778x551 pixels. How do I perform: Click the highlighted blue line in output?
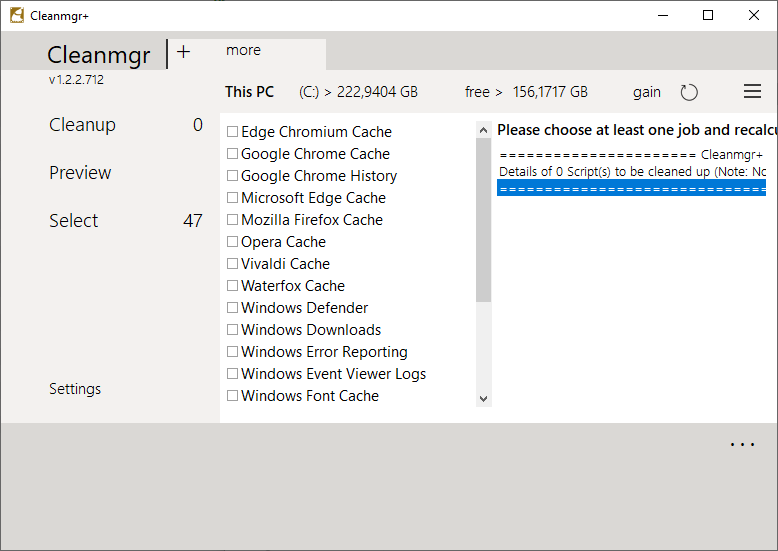click(x=631, y=189)
